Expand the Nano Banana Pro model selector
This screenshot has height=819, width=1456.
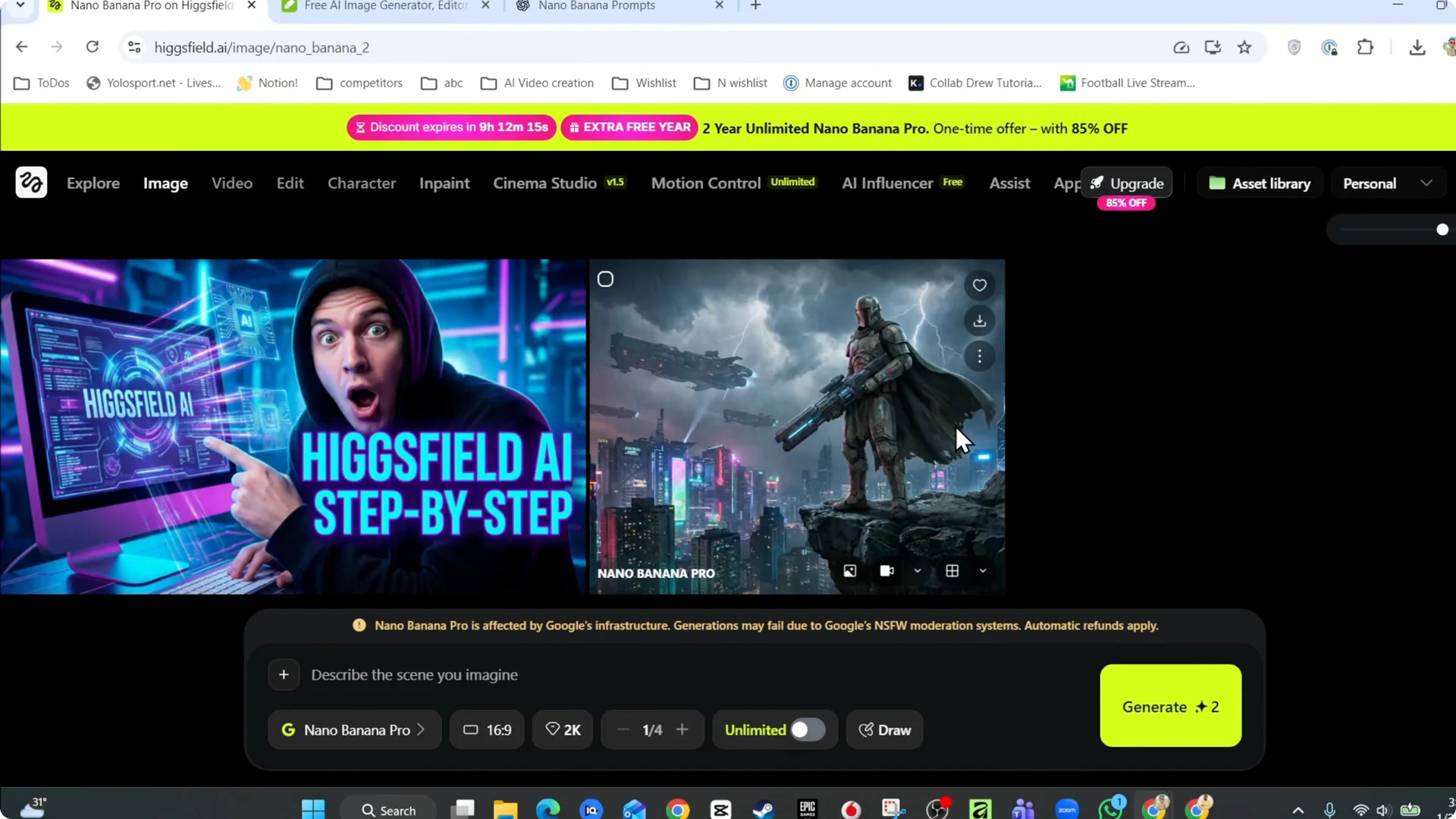click(354, 730)
